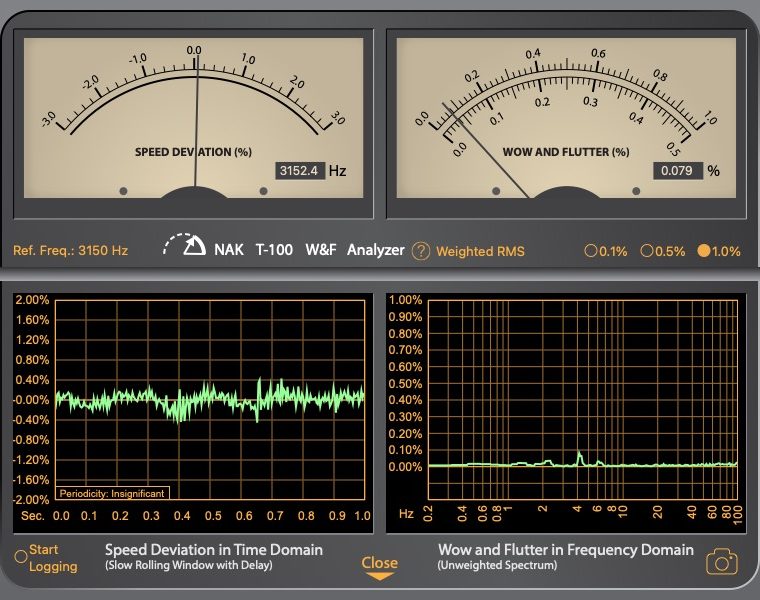Click the 0.079 % wow flutter readout

(x=678, y=171)
